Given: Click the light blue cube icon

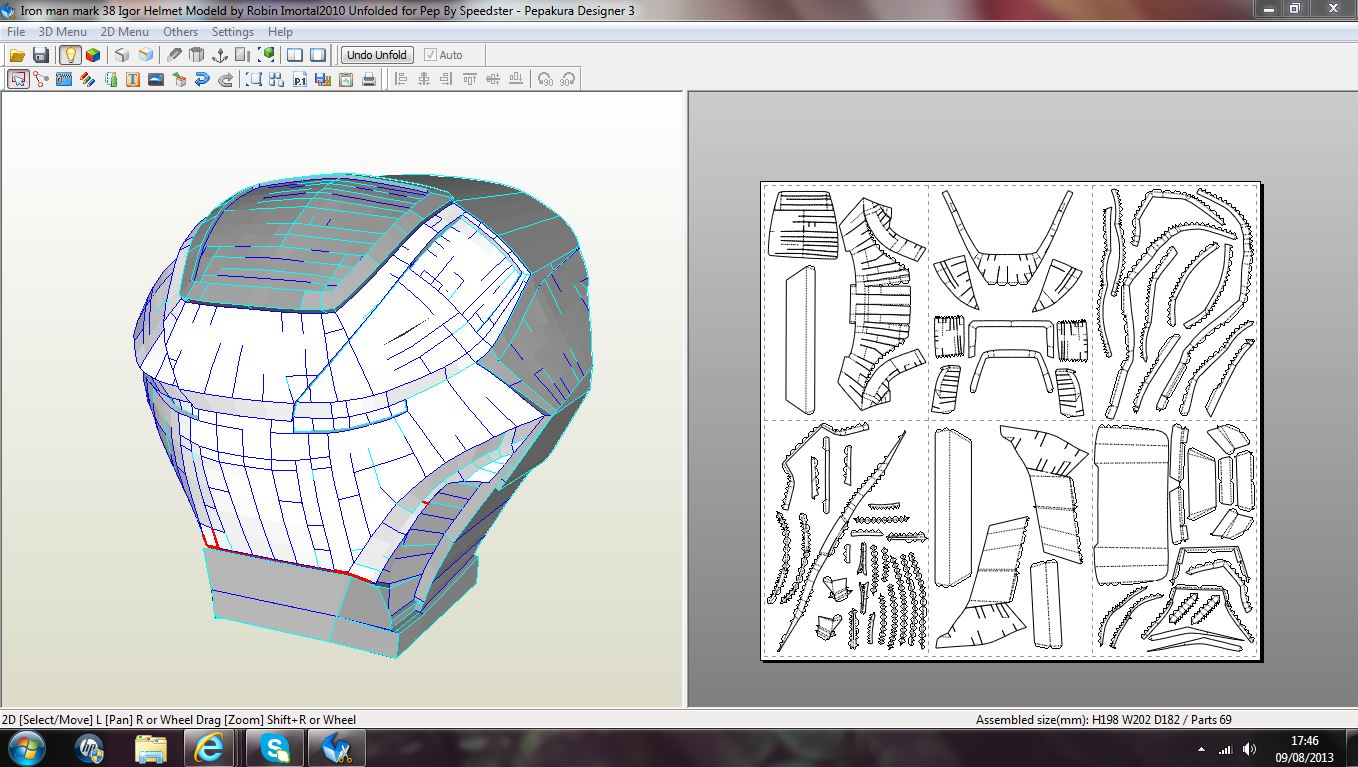Looking at the screenshot, I should click(146, 55).
